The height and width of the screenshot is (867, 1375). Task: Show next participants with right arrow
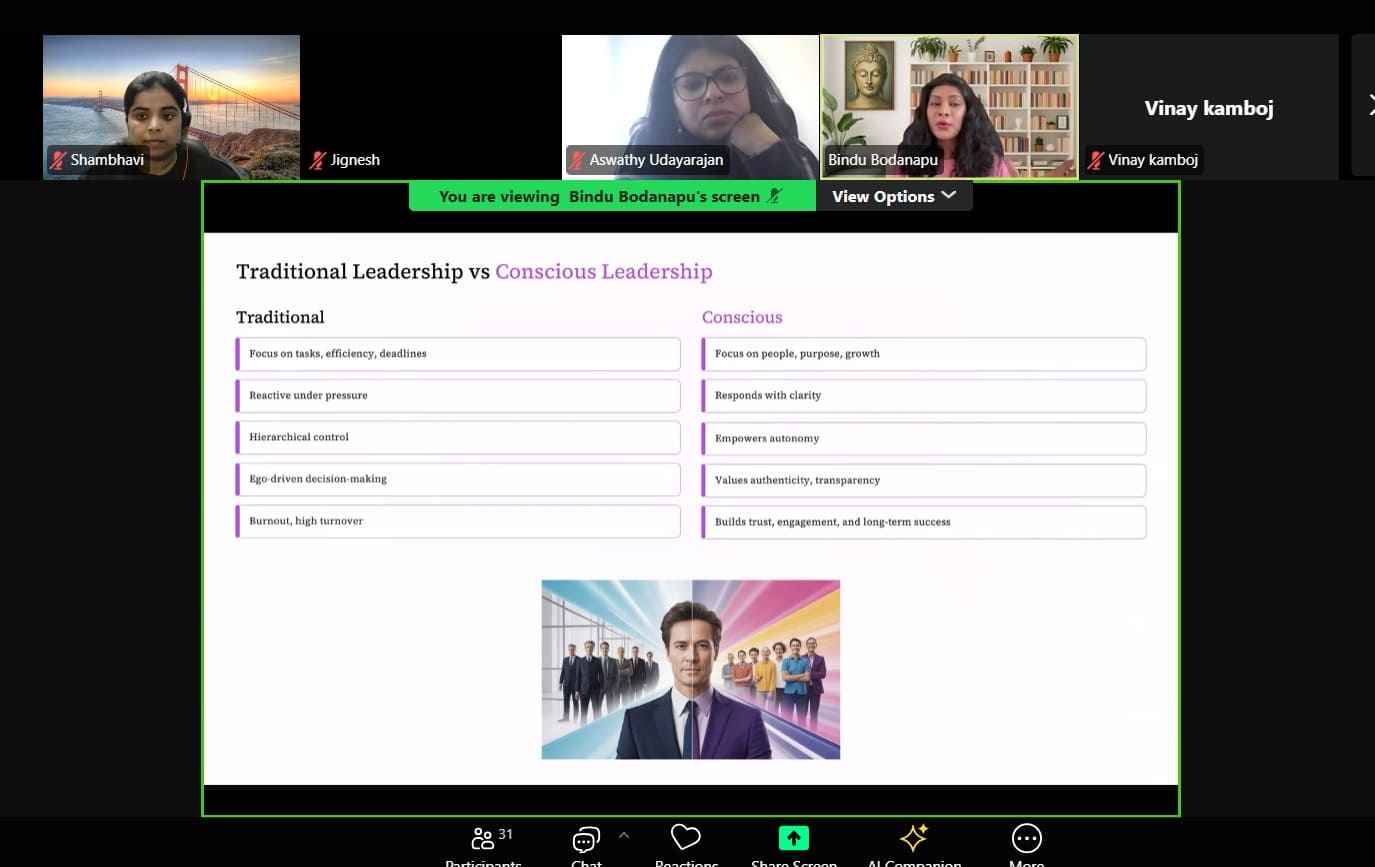[x=1369, y=106]
